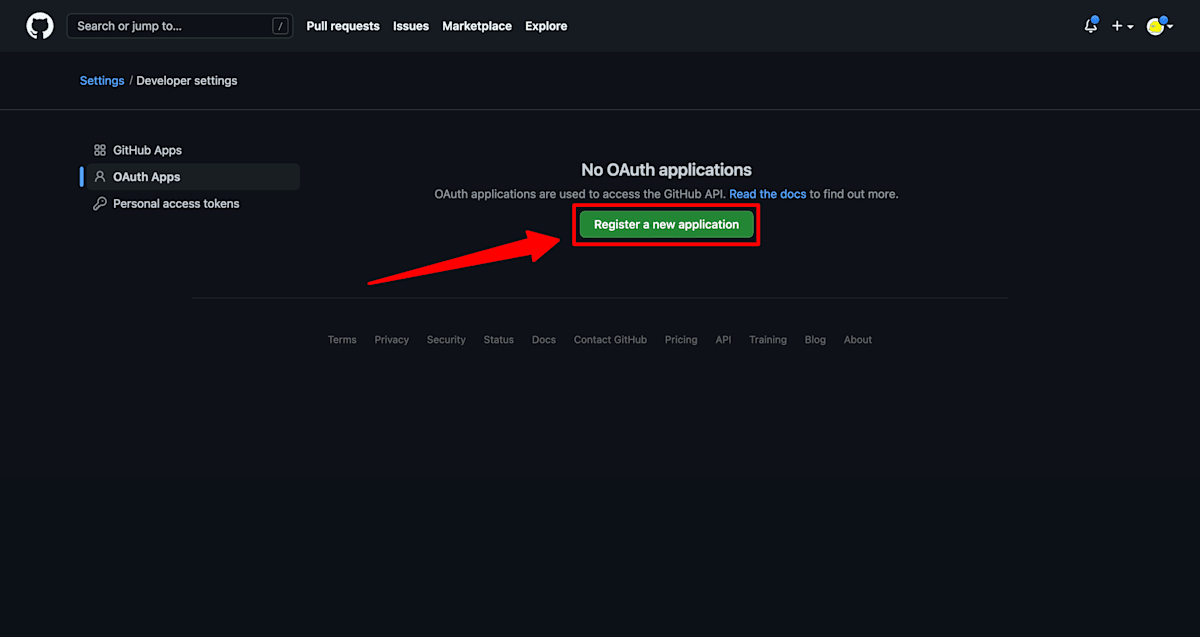Screen dimensions: 1200x637
Task: Open Training footer link
Action: [x=768, y=340]
